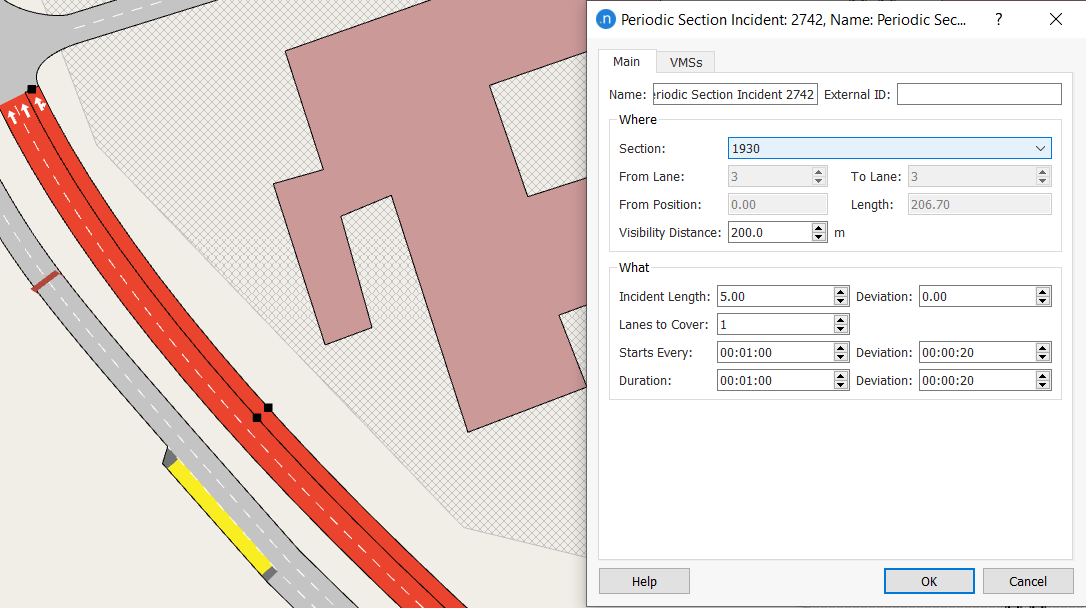This screenshot has height=608, width=1086.
Task: Decrease the Duration time value
Action: (841, 385)
